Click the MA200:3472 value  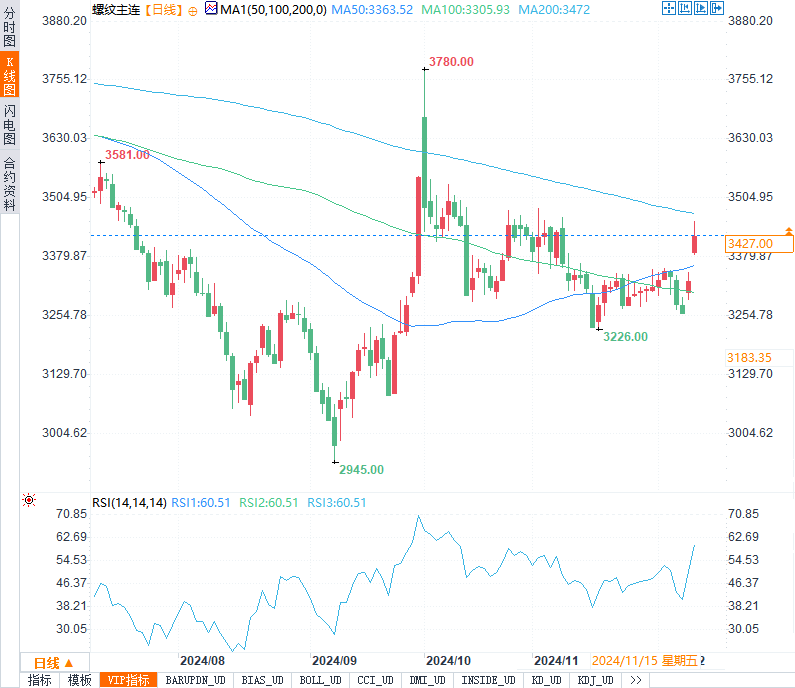pos(554,10)
